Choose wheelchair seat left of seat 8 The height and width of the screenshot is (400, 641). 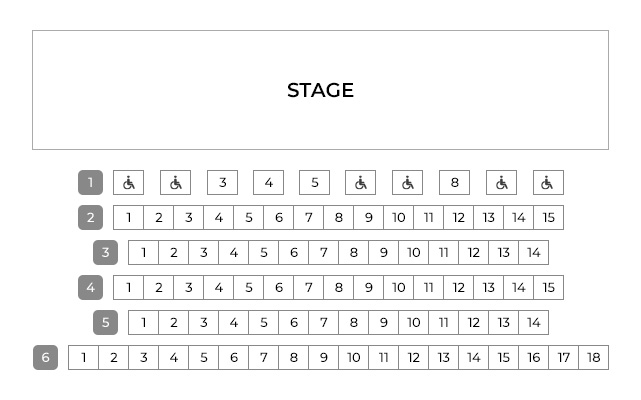point(408,182)
